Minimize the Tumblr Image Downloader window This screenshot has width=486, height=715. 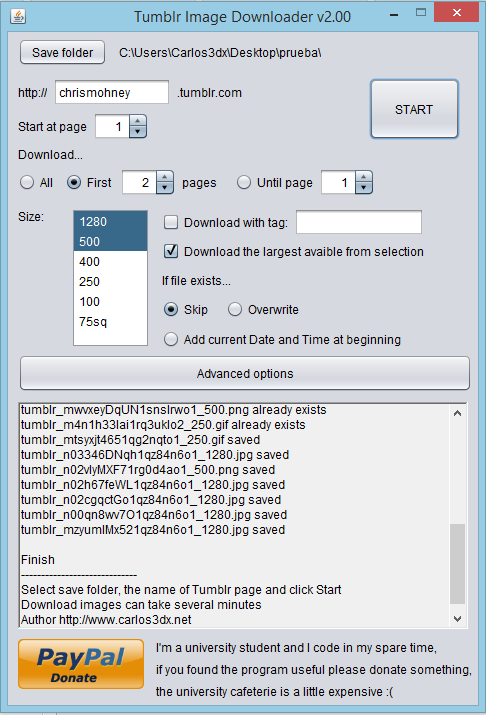point(394,15)
